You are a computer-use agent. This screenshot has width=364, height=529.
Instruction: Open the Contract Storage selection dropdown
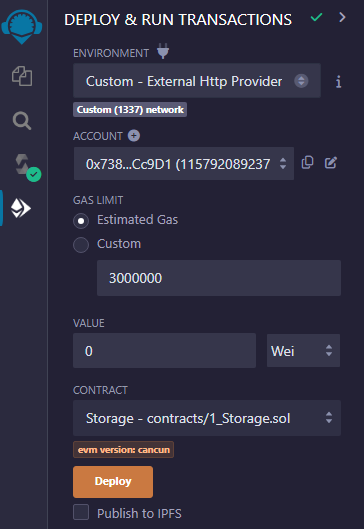207,418
